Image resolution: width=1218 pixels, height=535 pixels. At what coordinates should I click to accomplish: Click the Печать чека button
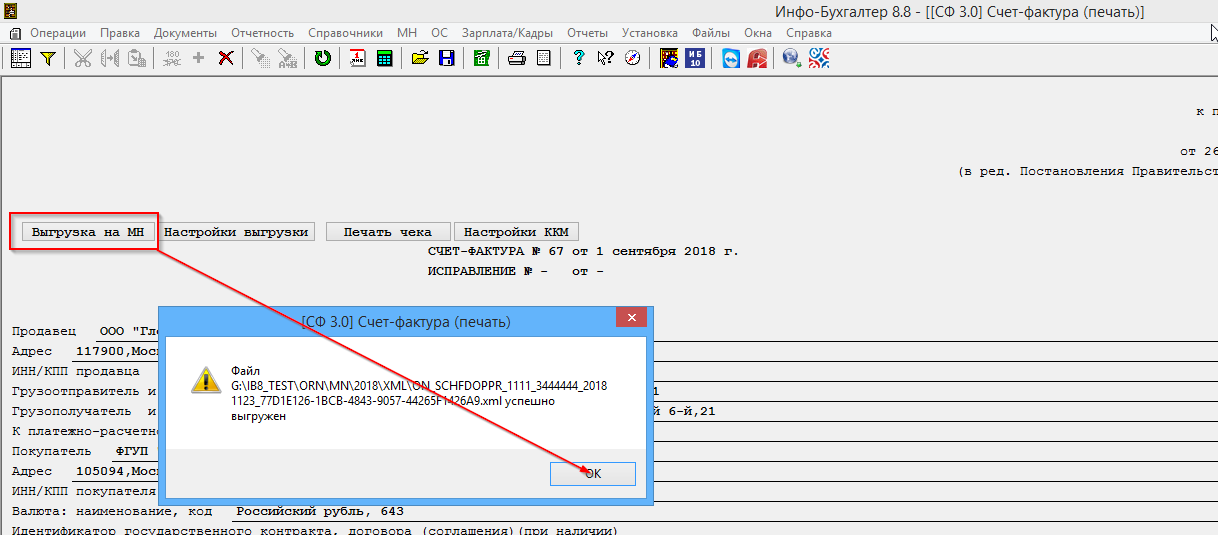pyautogui.click(x=387, y=232)
